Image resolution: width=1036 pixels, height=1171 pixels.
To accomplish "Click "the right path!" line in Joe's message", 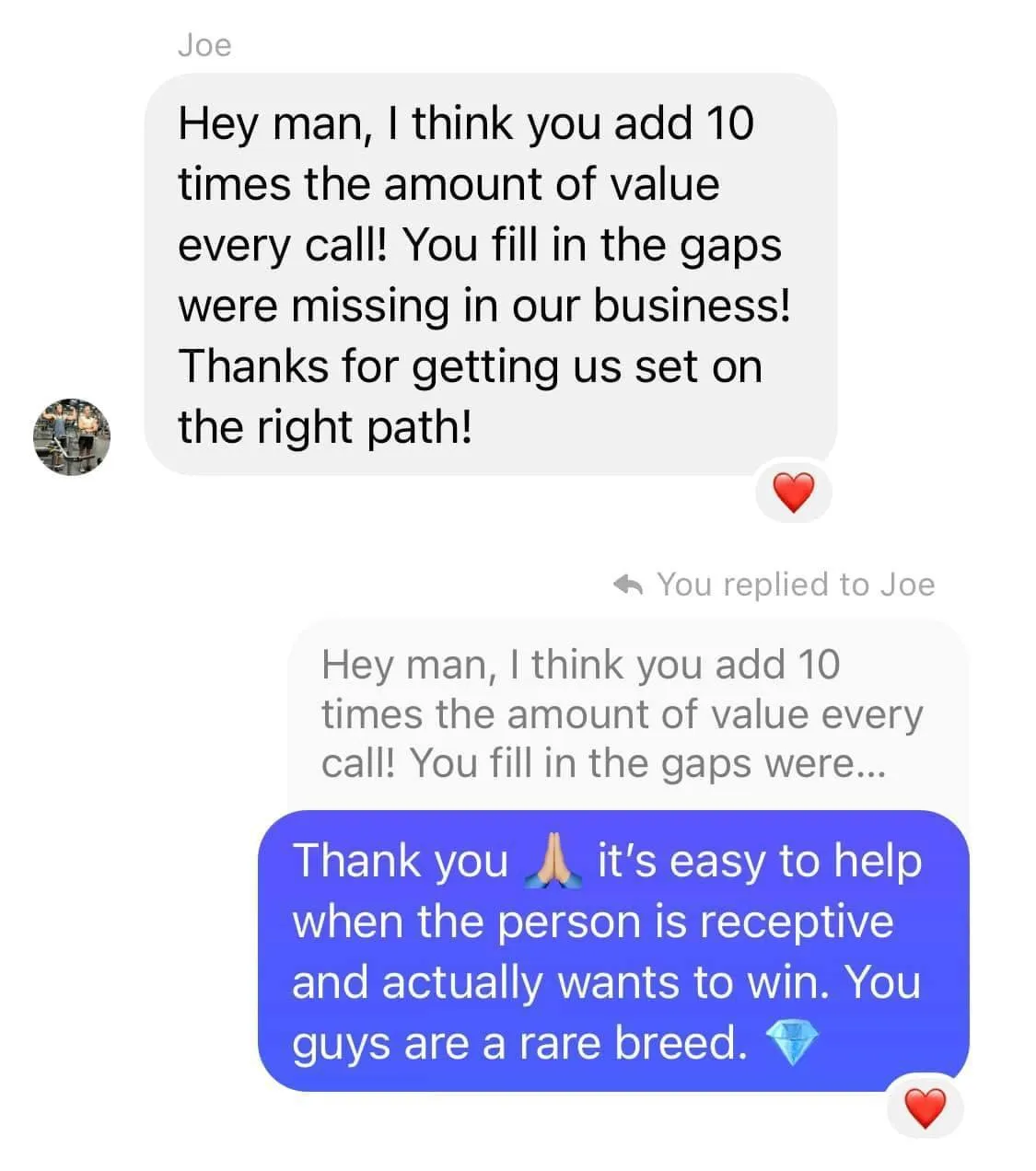I will pos(325,427).
